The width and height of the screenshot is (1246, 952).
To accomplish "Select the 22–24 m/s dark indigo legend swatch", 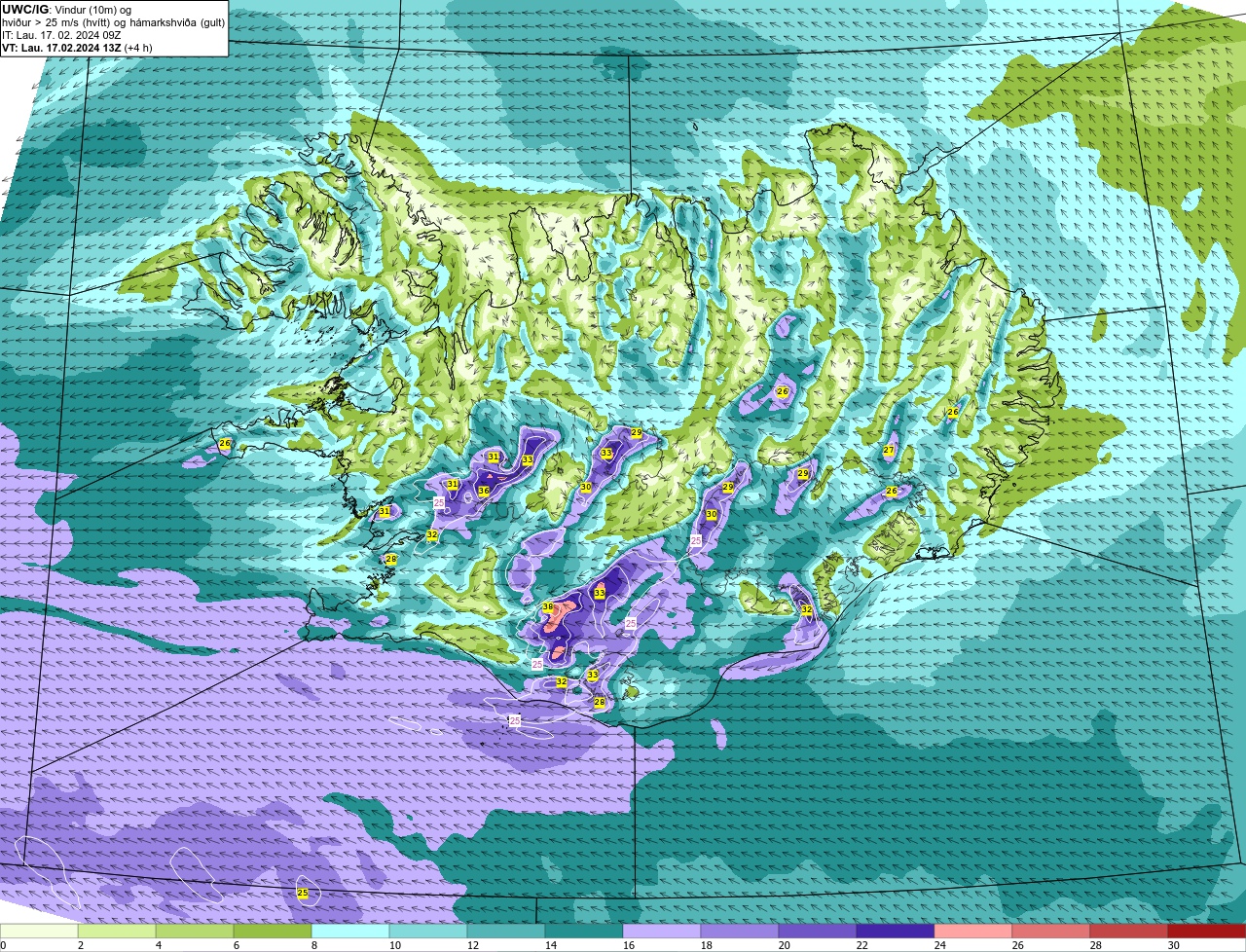I will click(x=896, y=931).
